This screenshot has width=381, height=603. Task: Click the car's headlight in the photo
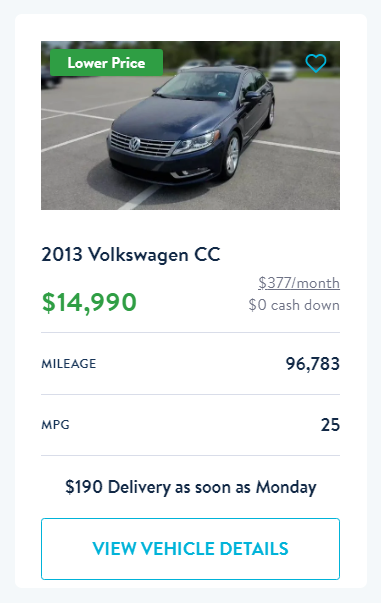click(196, 143)
